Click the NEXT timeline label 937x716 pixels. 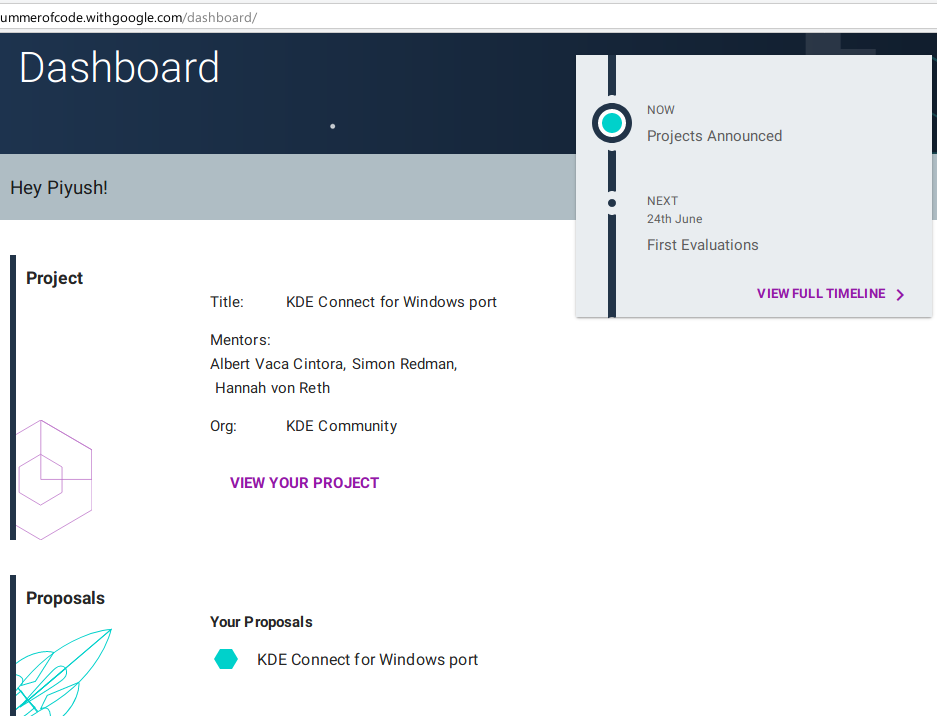(x=662, y=201)
